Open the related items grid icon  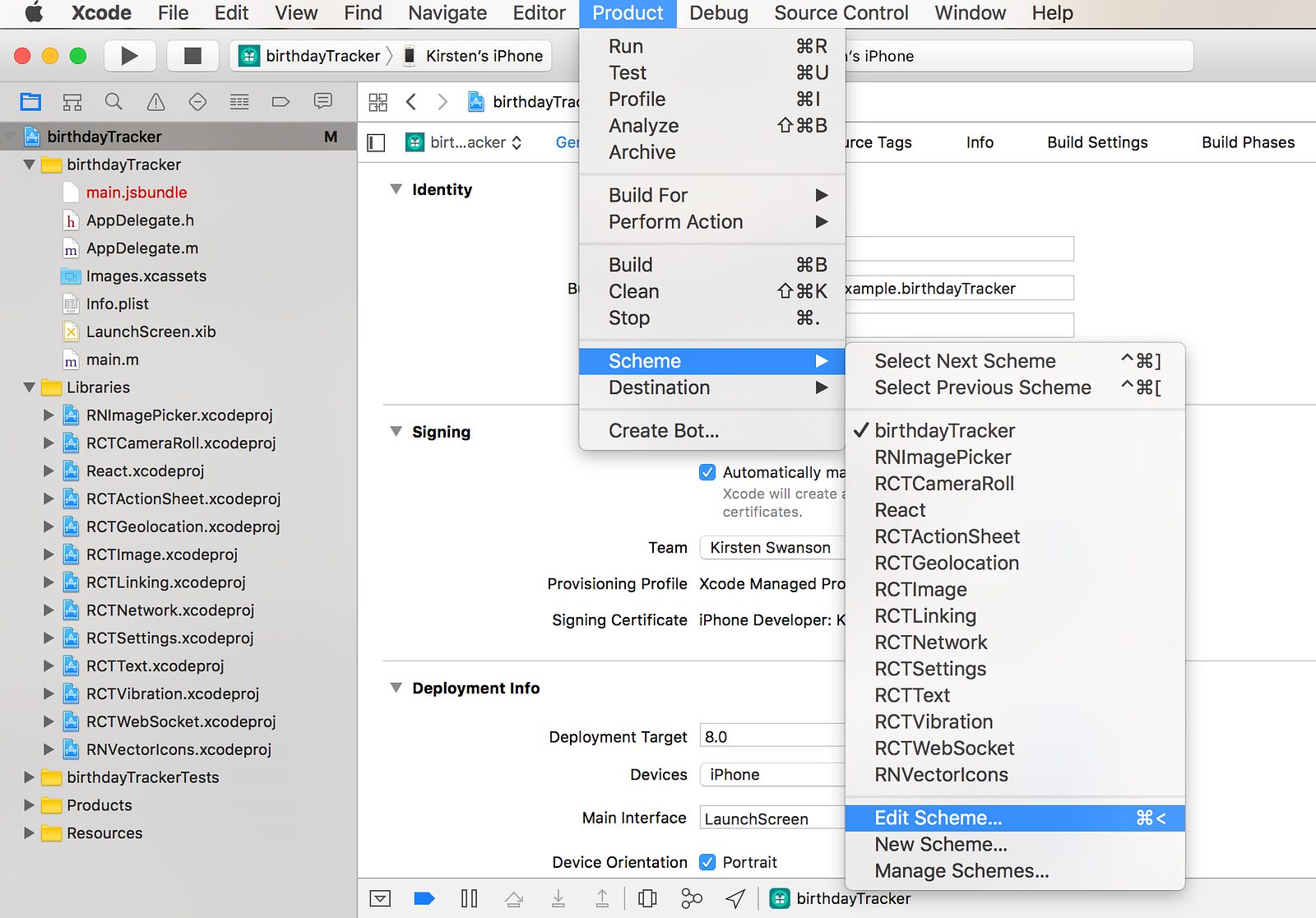[x=378, y=102]
